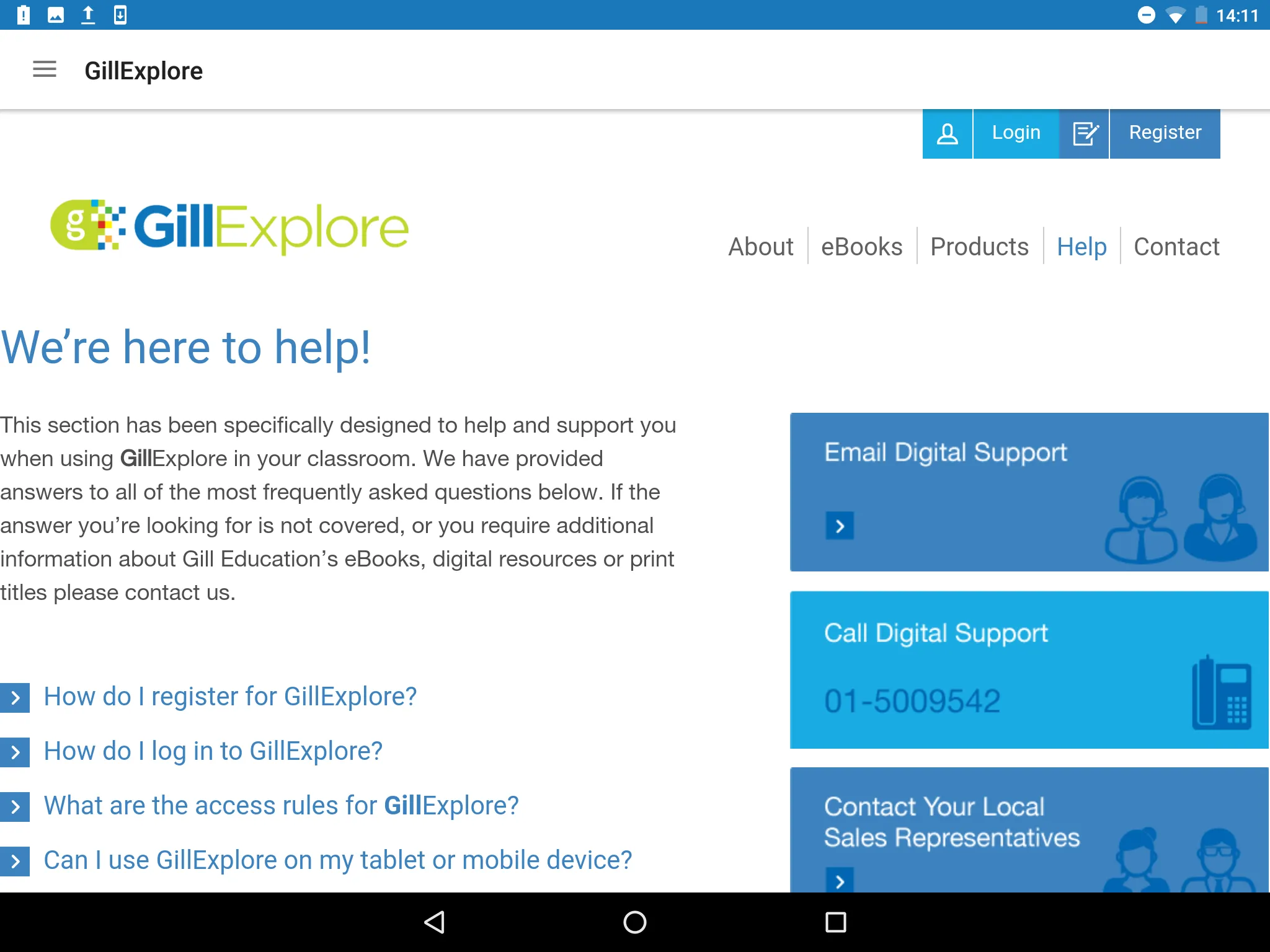Image resolution: width=1270 pixels, height=952 pixels.
Task: Select the About navigation menu item
Action: (x=759, y=245)
